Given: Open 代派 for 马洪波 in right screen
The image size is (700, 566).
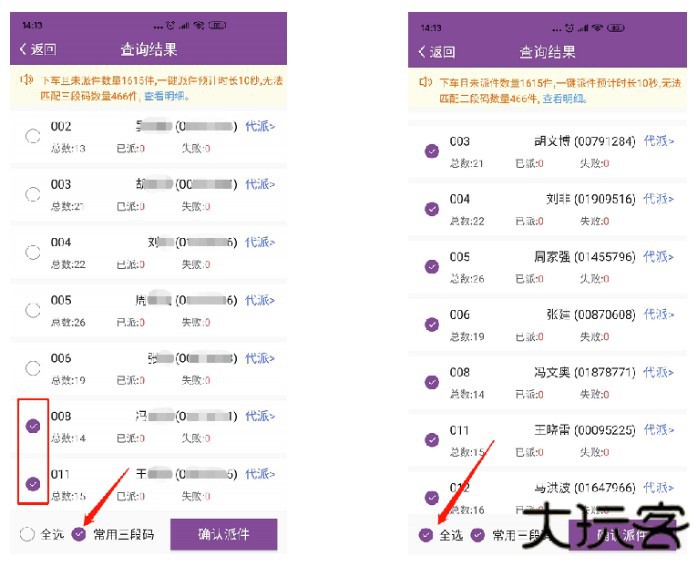Looking at the screenshot, I should (658, 487).
